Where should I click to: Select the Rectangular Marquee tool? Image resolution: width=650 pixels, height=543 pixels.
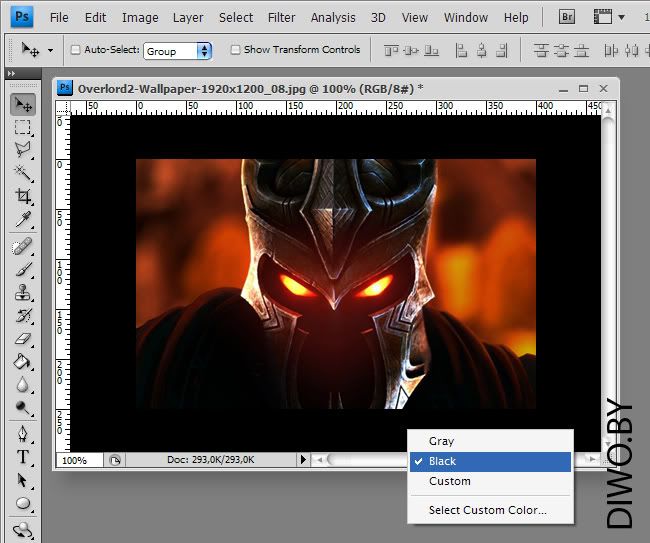(23, 127)
